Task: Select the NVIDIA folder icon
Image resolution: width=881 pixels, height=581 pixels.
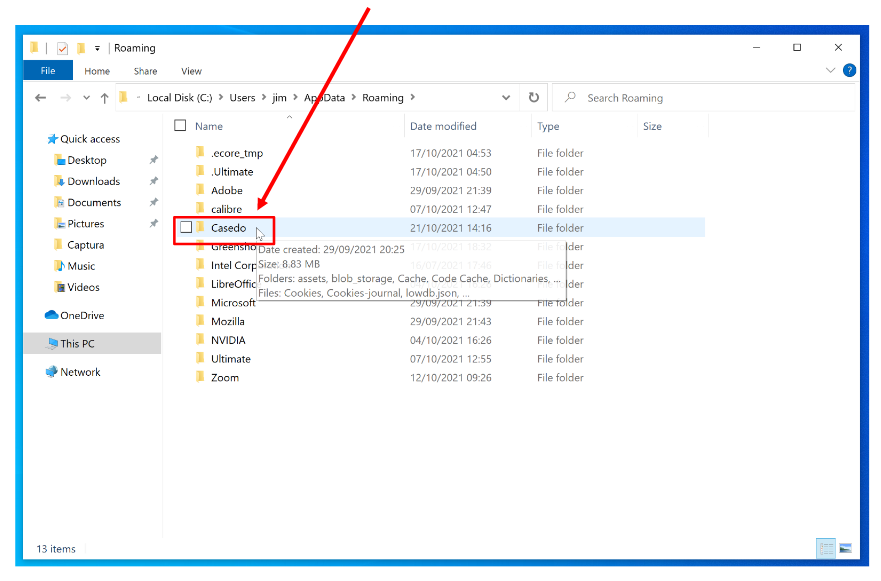Action: point(200,339)
